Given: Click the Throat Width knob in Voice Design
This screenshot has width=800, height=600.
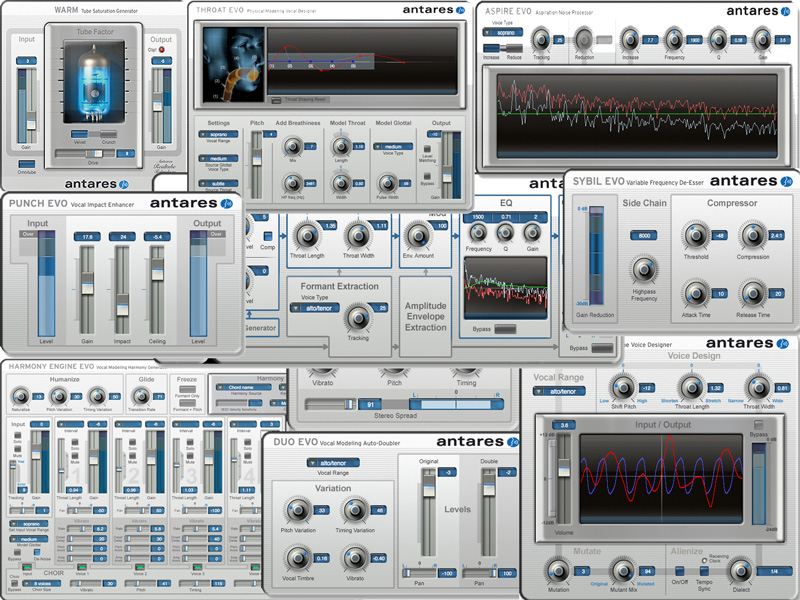Looking at the screenshot, I should coord(758,388).
